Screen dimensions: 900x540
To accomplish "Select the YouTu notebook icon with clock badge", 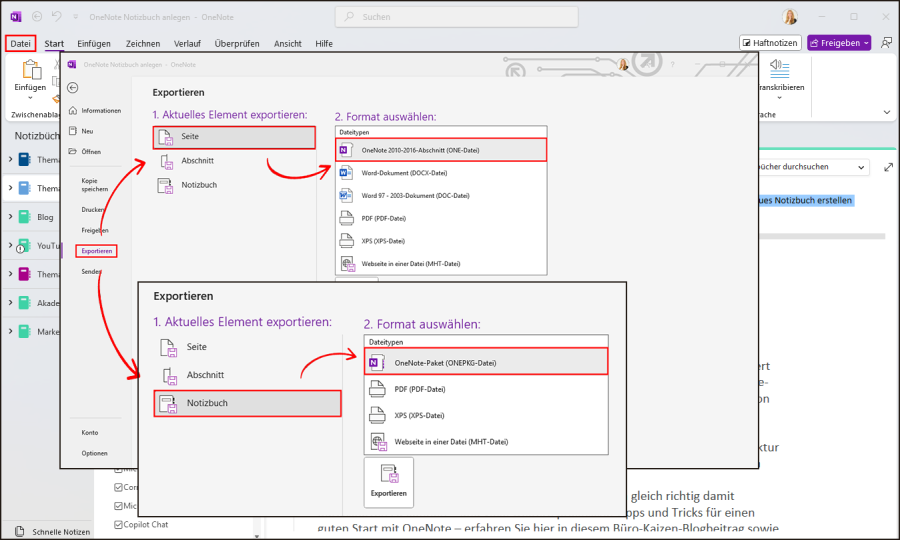I will 23,246.
